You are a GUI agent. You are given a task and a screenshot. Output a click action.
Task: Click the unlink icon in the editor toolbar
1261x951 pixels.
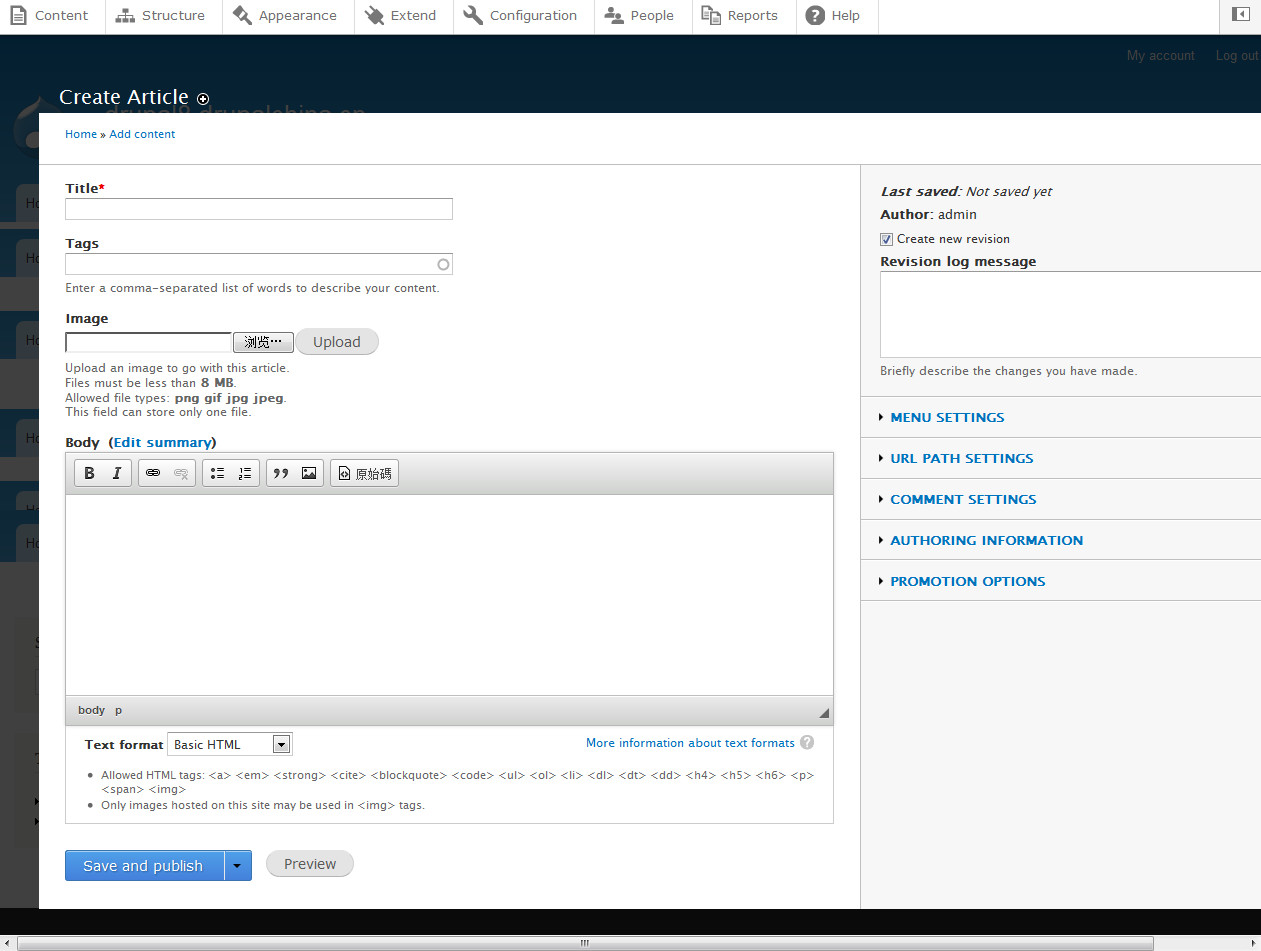pos(180,472)
